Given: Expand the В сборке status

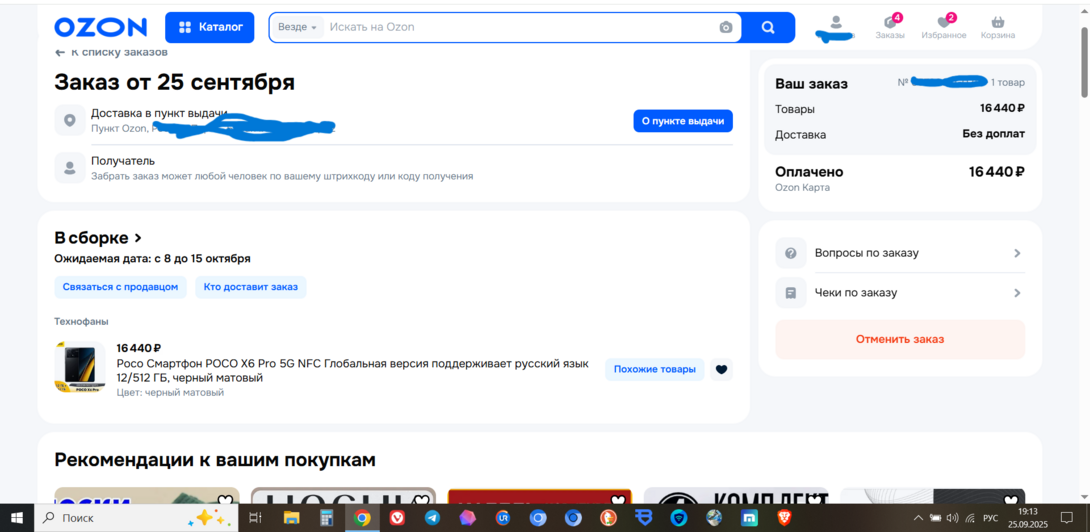Looking at the screenshot, I should click(x=98, y=238).
